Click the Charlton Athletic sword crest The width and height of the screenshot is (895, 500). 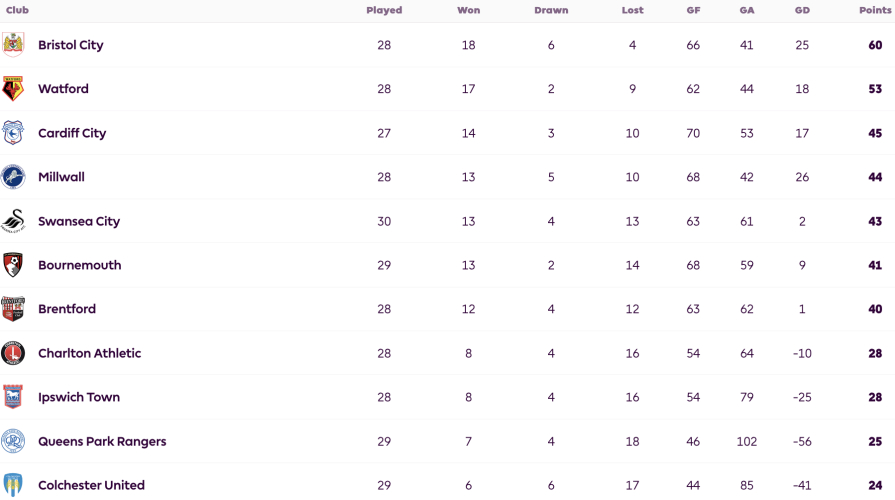(x=13, y=353)
